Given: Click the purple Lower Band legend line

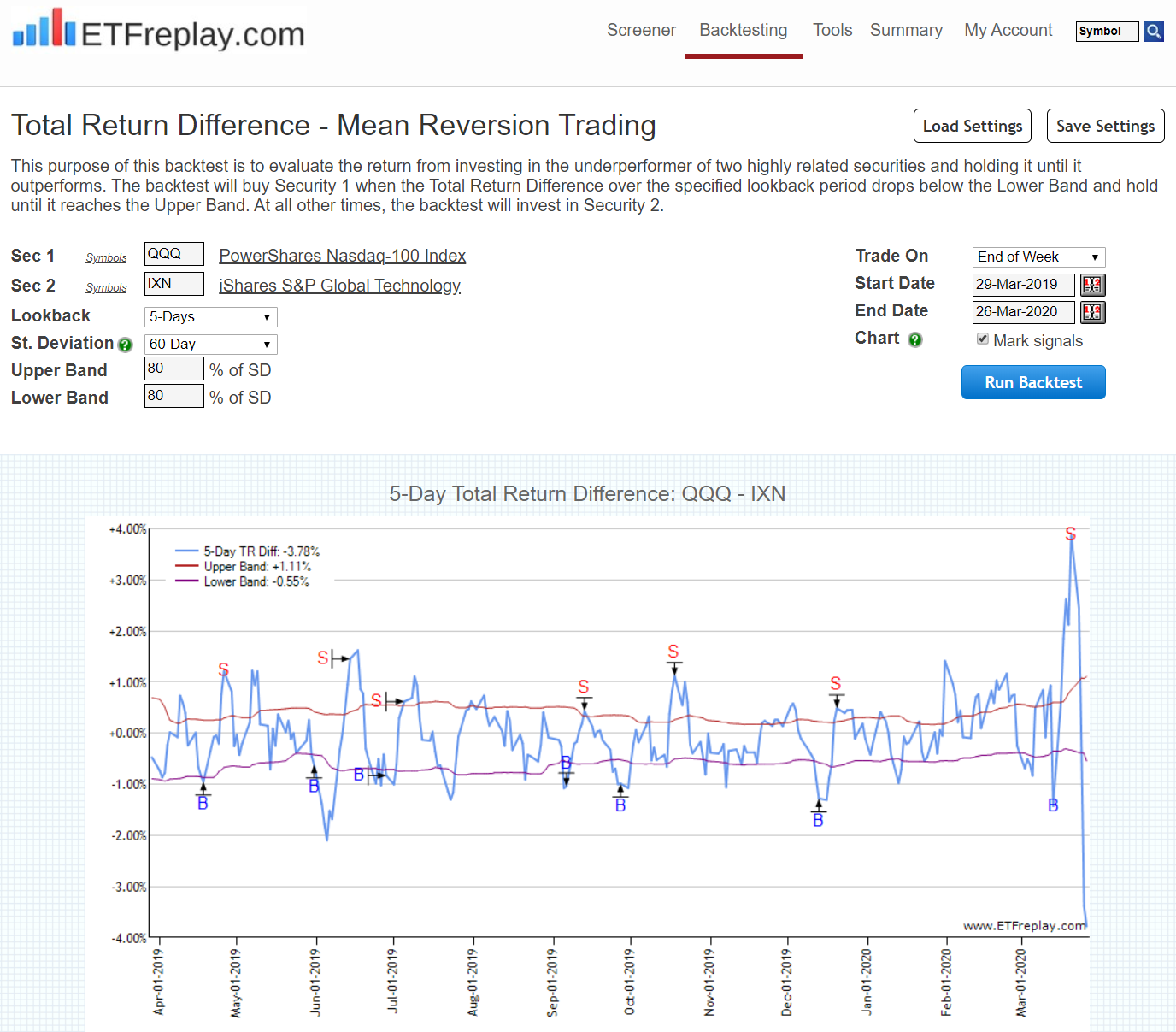Looking at the screenshot, I should [187, 581].
